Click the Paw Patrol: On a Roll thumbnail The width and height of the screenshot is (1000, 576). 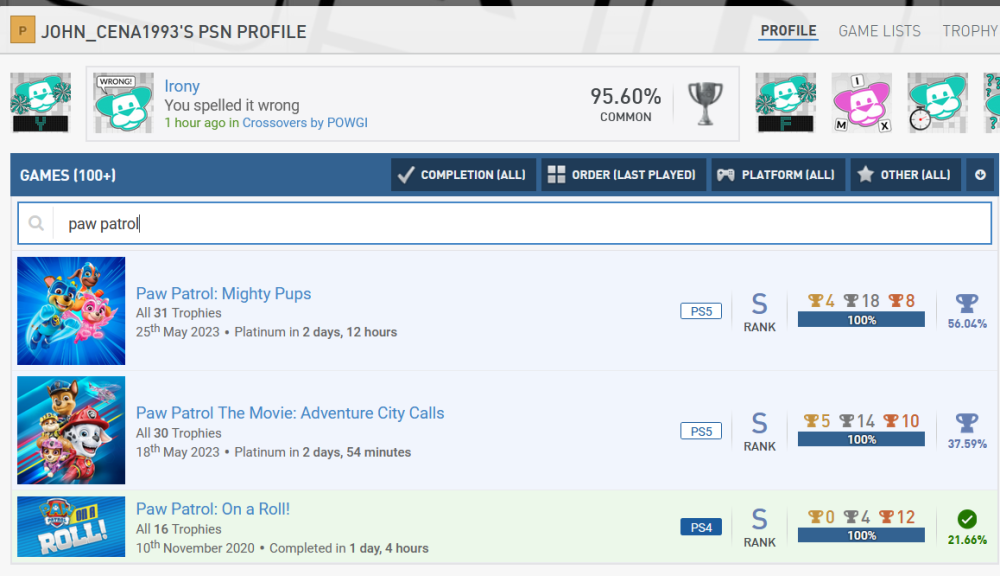click(x=71, y=526)
